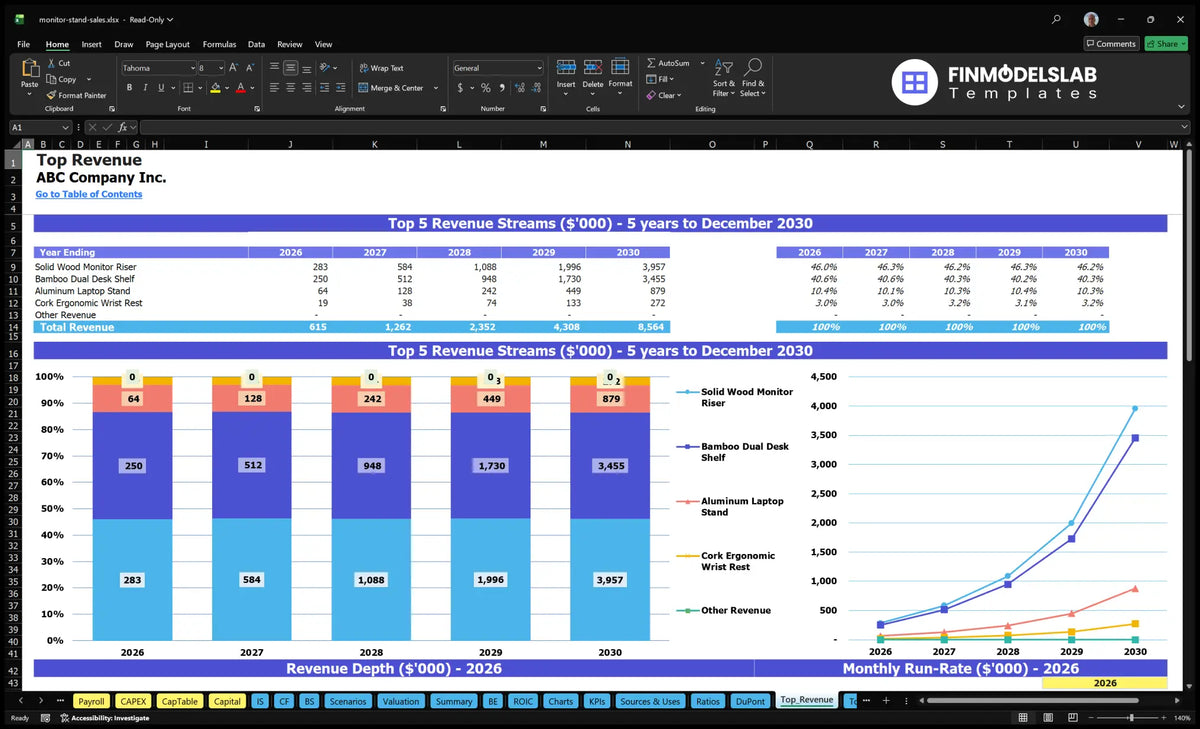This screenshot has width=1200, height=729.
Task: Click the Insert cells icon
Action: tap(566, 67)
